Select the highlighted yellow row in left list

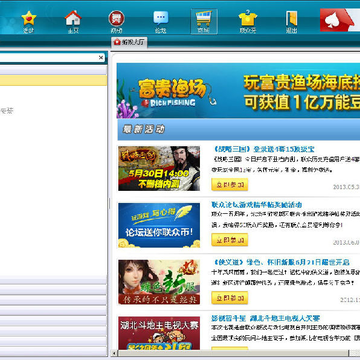53,80
